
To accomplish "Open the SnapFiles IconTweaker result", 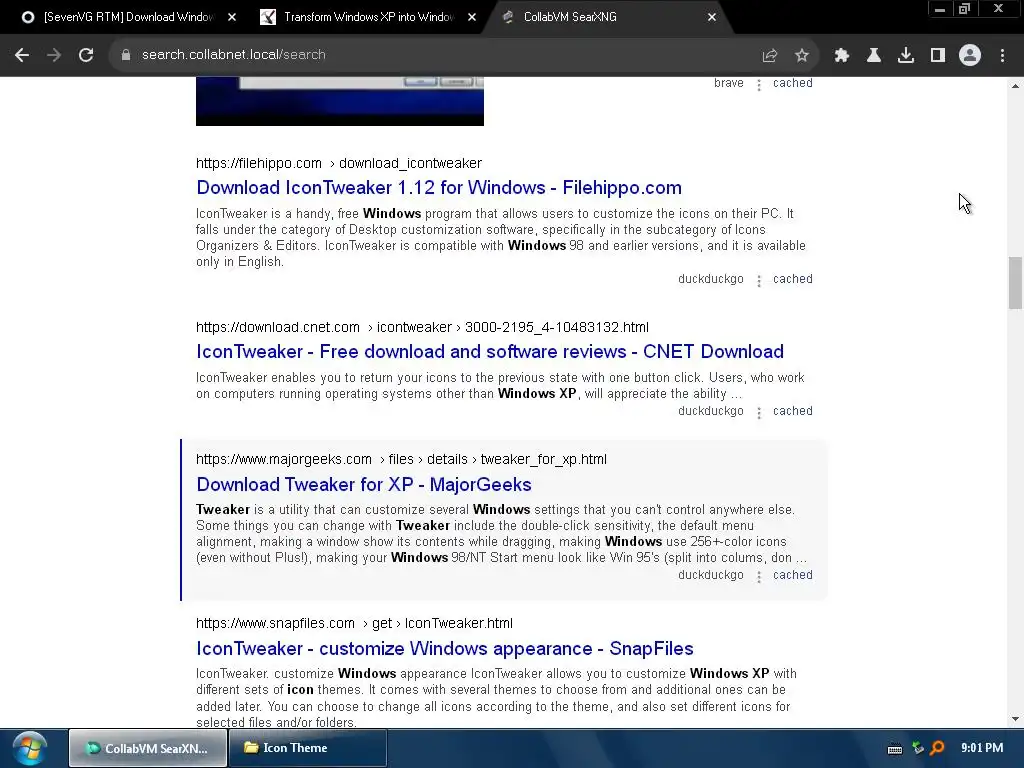I will tap(445, 648).
